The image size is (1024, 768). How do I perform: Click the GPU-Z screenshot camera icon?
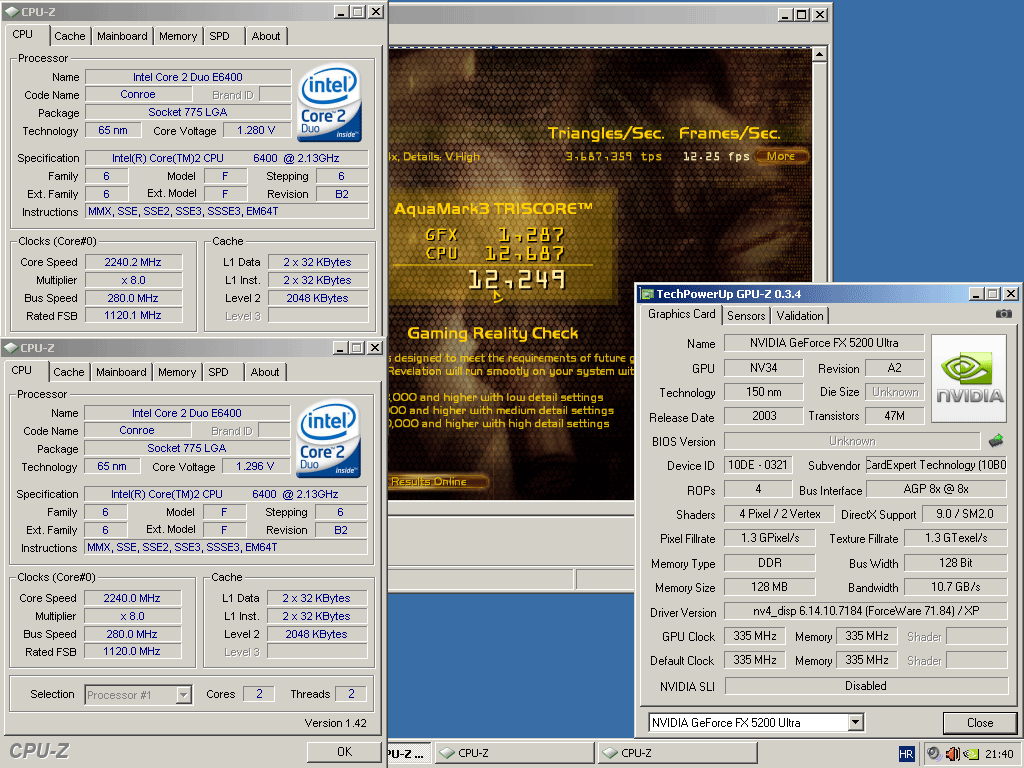tap(1004, 314)
